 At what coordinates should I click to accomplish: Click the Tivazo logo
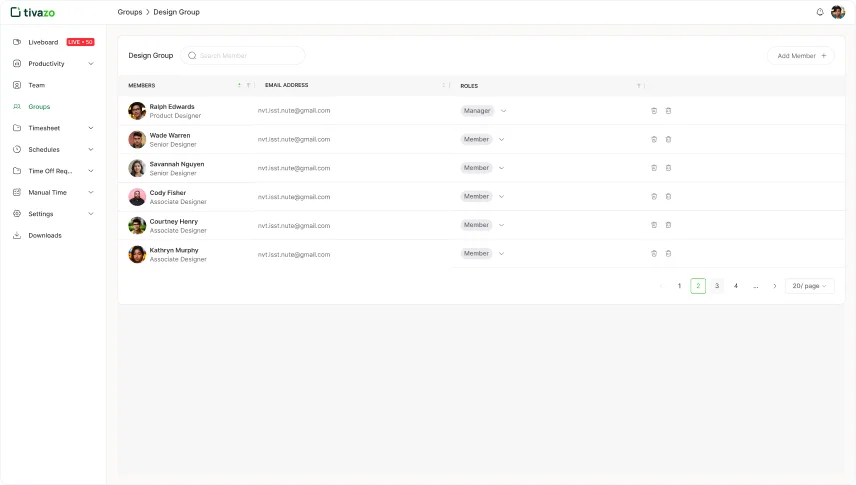33,12
